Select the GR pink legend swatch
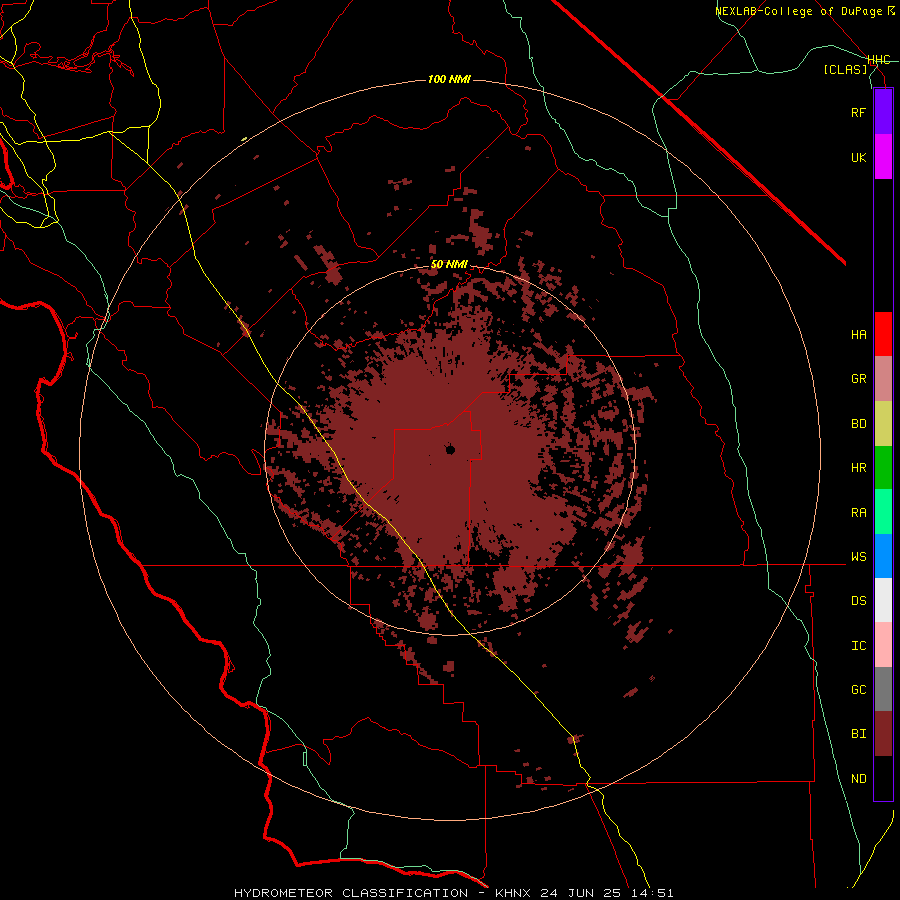Viewport: 900px width, 900px height. (x=883, y=379)
